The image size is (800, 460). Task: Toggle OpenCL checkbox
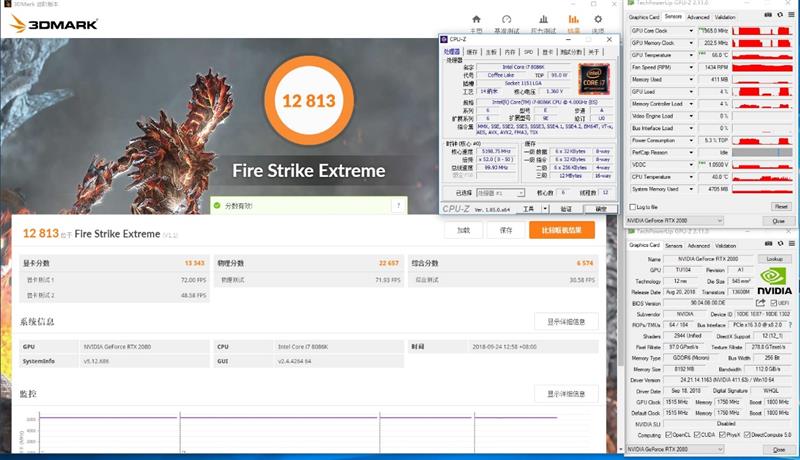[668, 435]
